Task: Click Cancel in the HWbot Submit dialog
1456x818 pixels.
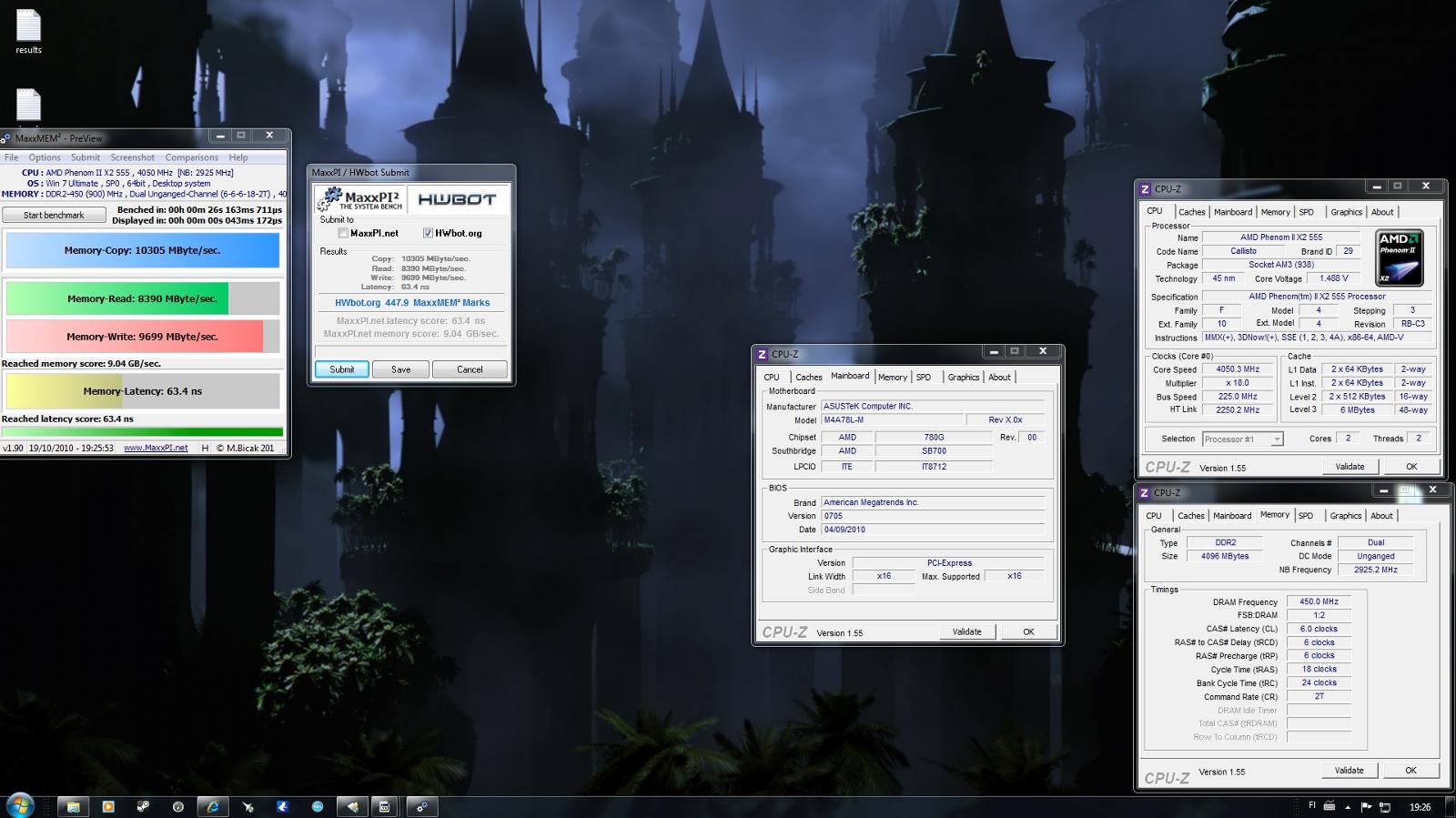Action: [x=470, y=369]
